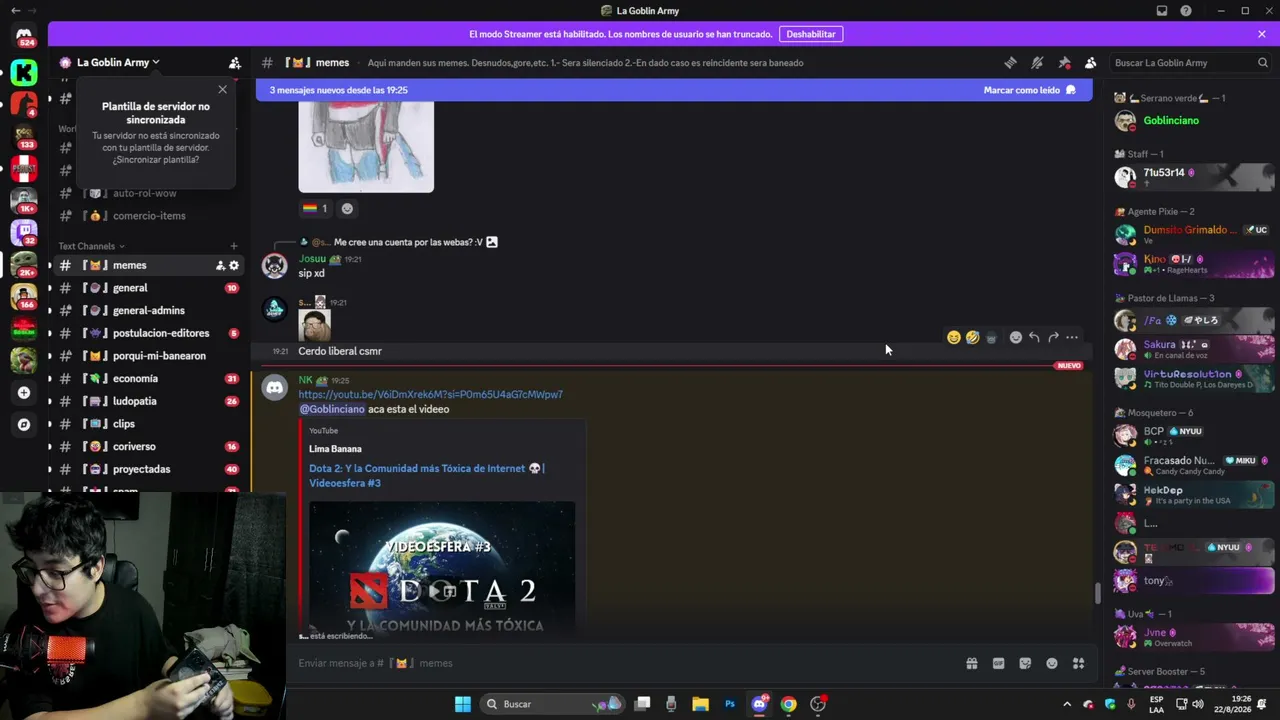Open the sticker picker
This screenshot has width=1280, height=720.
pos(1025,663)
